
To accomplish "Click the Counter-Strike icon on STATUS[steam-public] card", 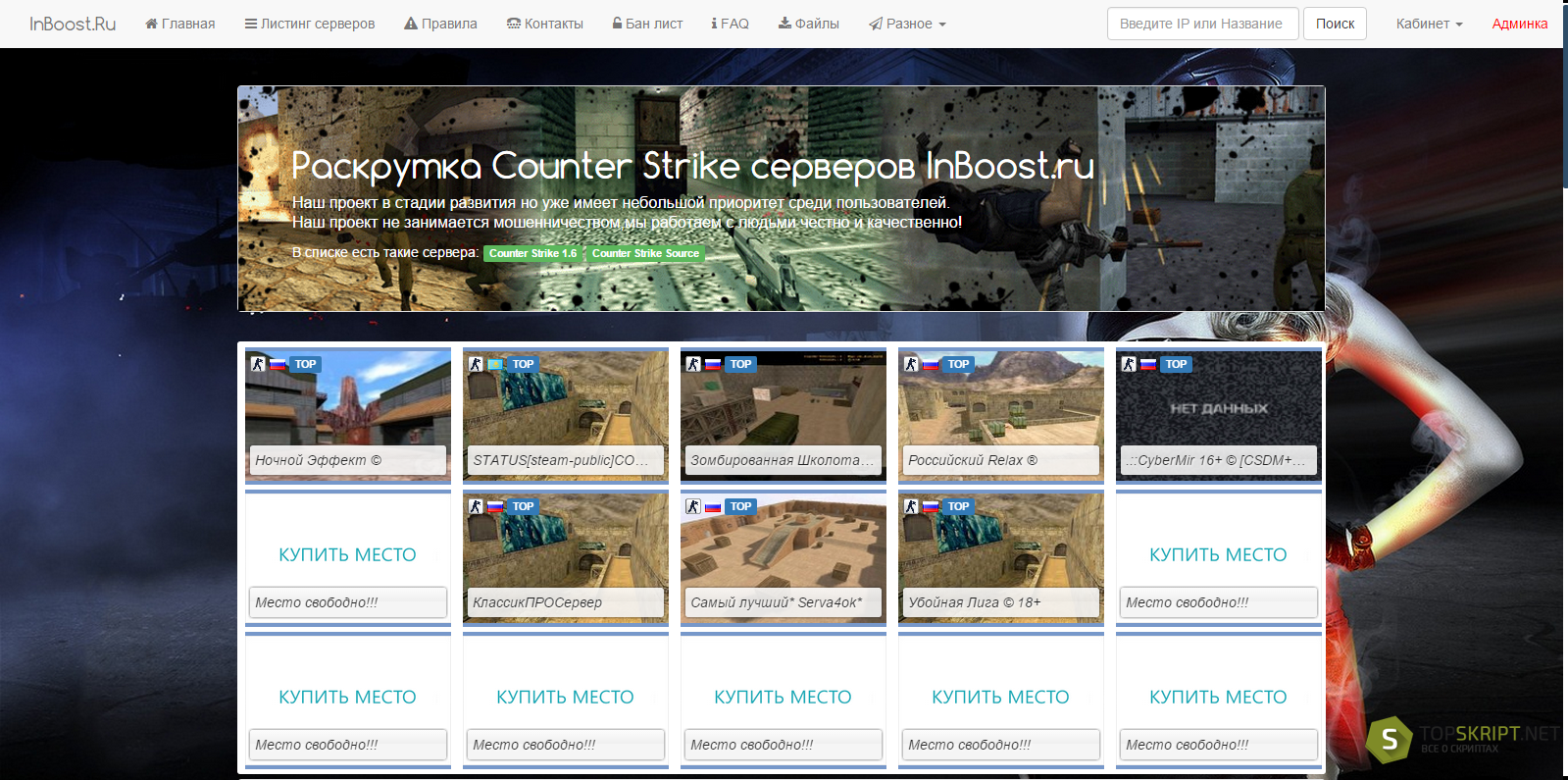I will tap(476, 364).
